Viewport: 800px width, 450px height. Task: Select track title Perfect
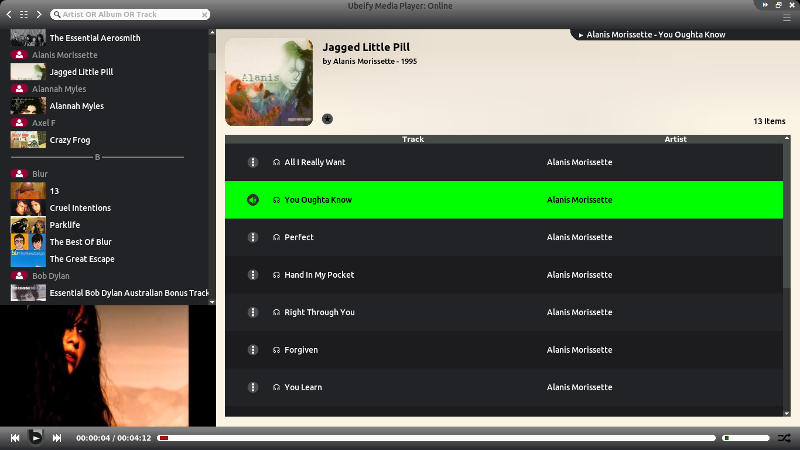[299, 237]
